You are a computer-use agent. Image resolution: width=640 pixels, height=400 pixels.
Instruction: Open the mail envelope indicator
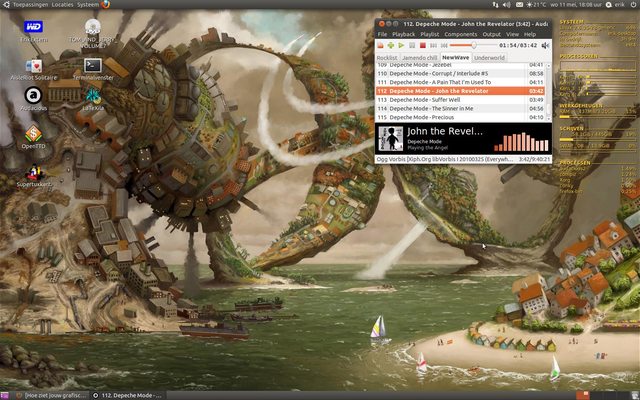(x=519, y=5)
